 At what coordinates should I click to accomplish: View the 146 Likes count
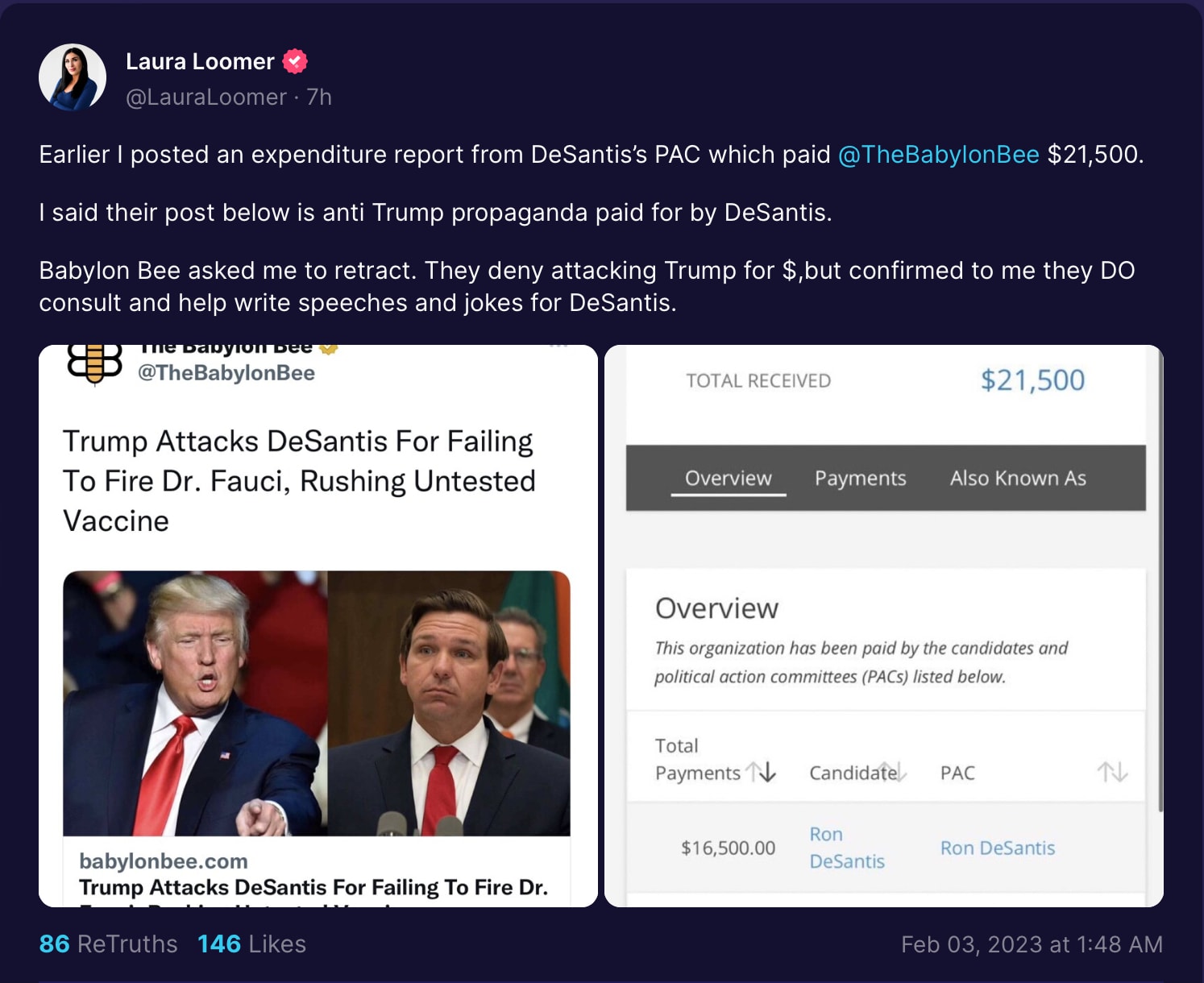click(x=251, y=944)
